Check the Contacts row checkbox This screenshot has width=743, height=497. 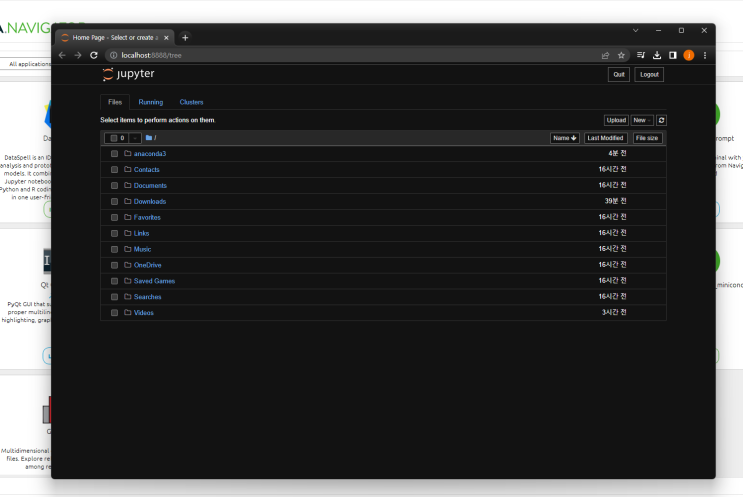coord(114,170)
